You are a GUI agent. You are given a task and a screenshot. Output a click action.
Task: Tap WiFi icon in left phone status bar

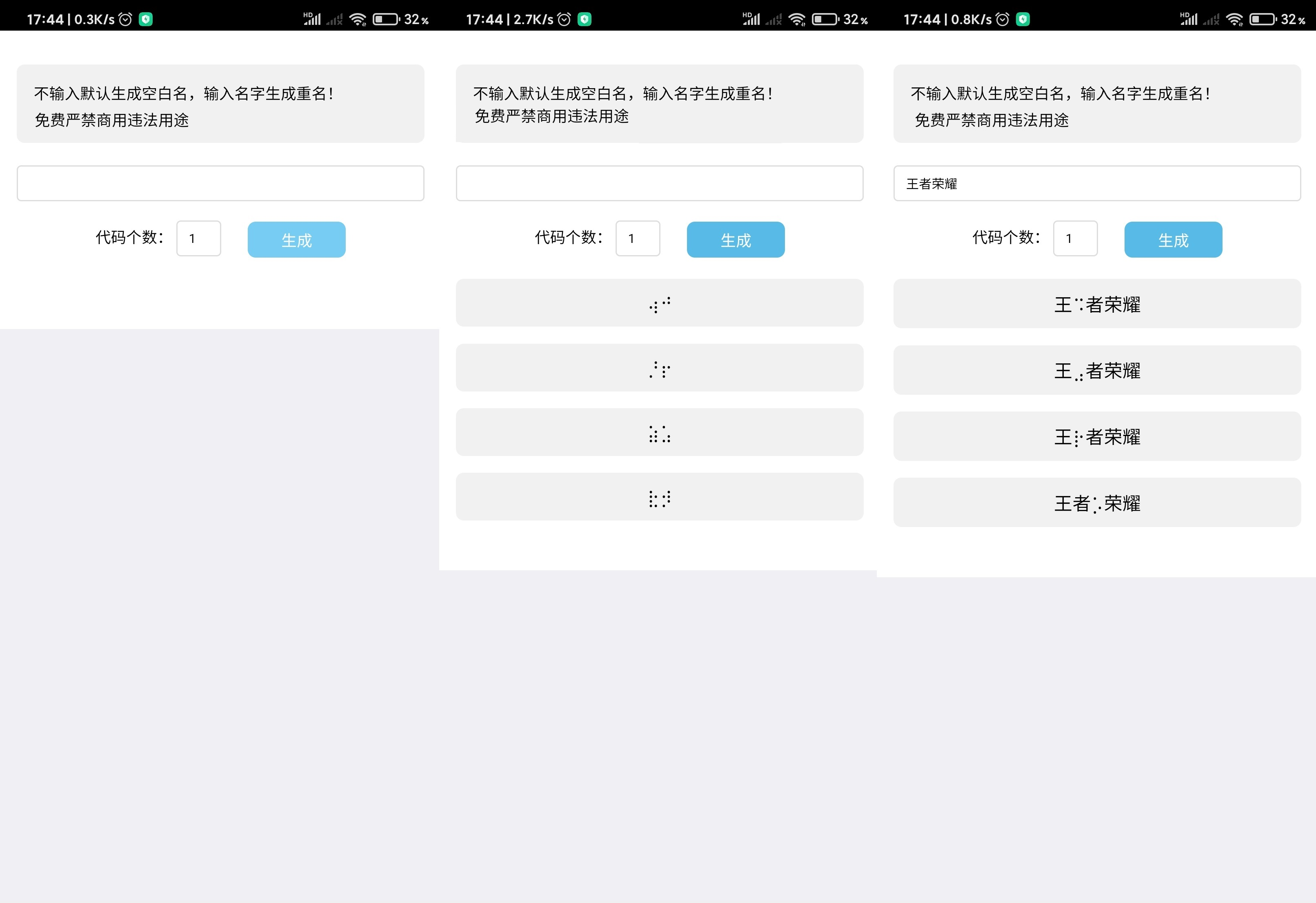tap(358, 19)
